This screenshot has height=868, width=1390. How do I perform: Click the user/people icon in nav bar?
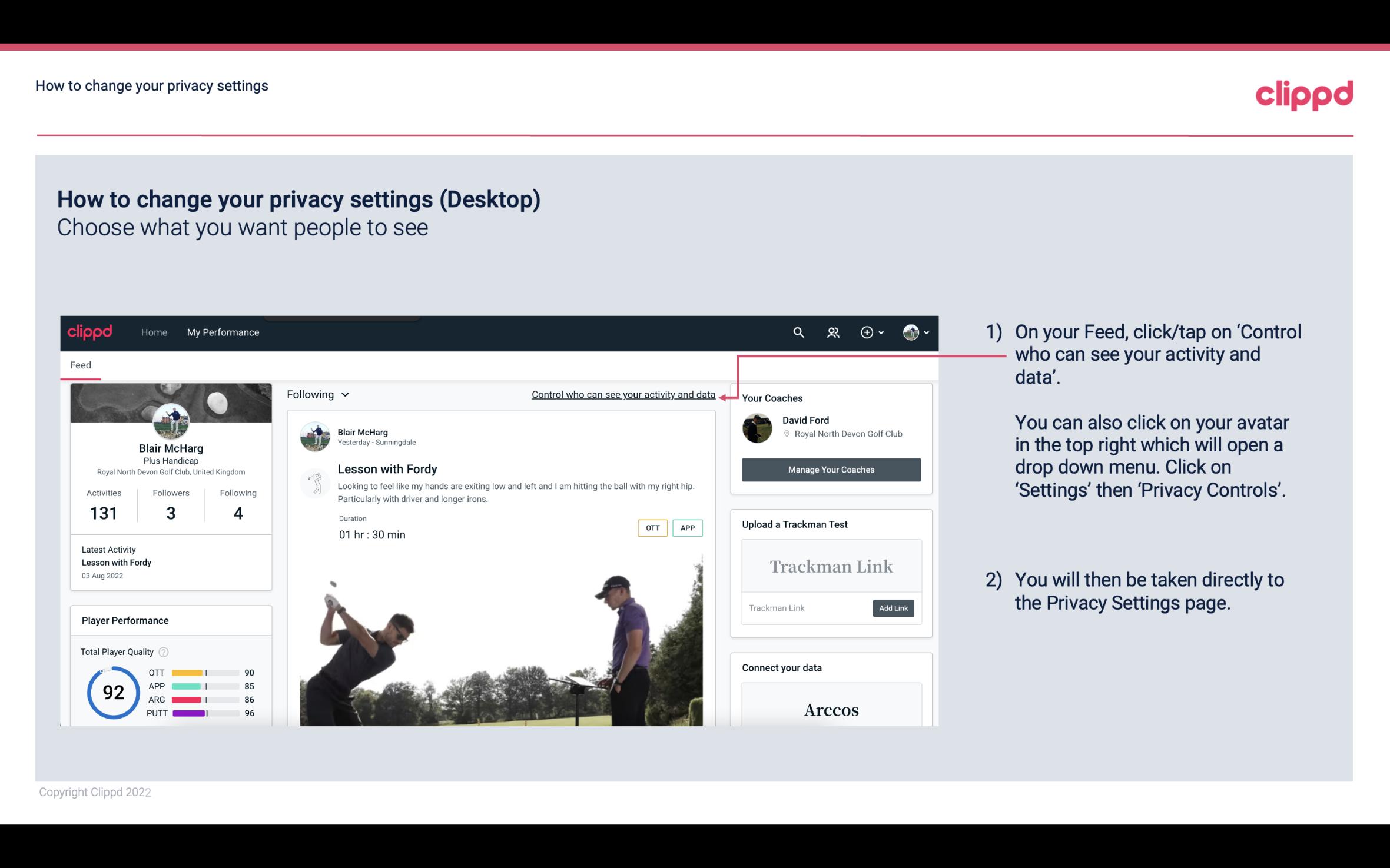tap(832, 332)
